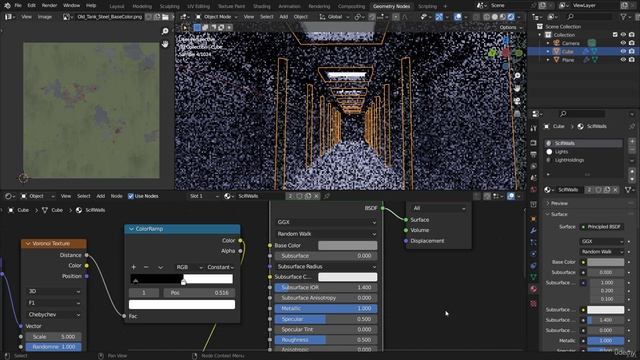Open Global transform orientation dropdown
Image resolution: width=640 pixels, height=360 pixels.
334,17
